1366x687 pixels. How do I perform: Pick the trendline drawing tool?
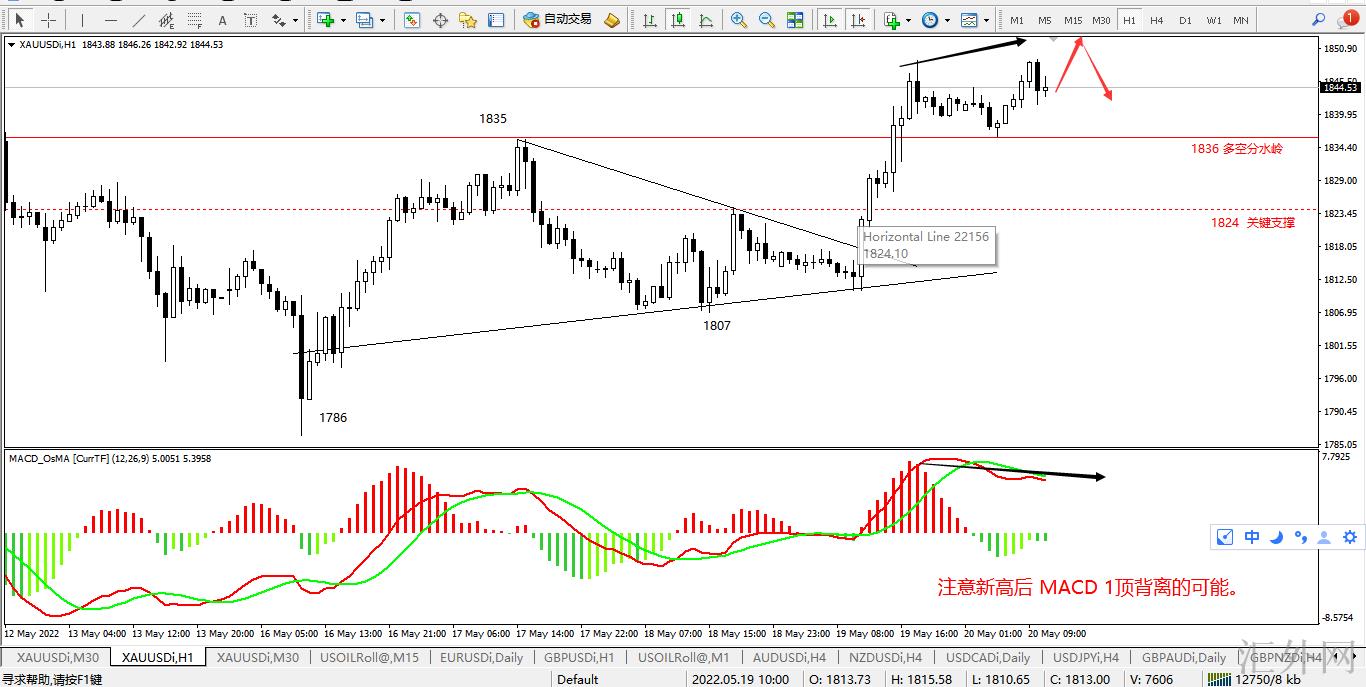(x=138, y=20)
